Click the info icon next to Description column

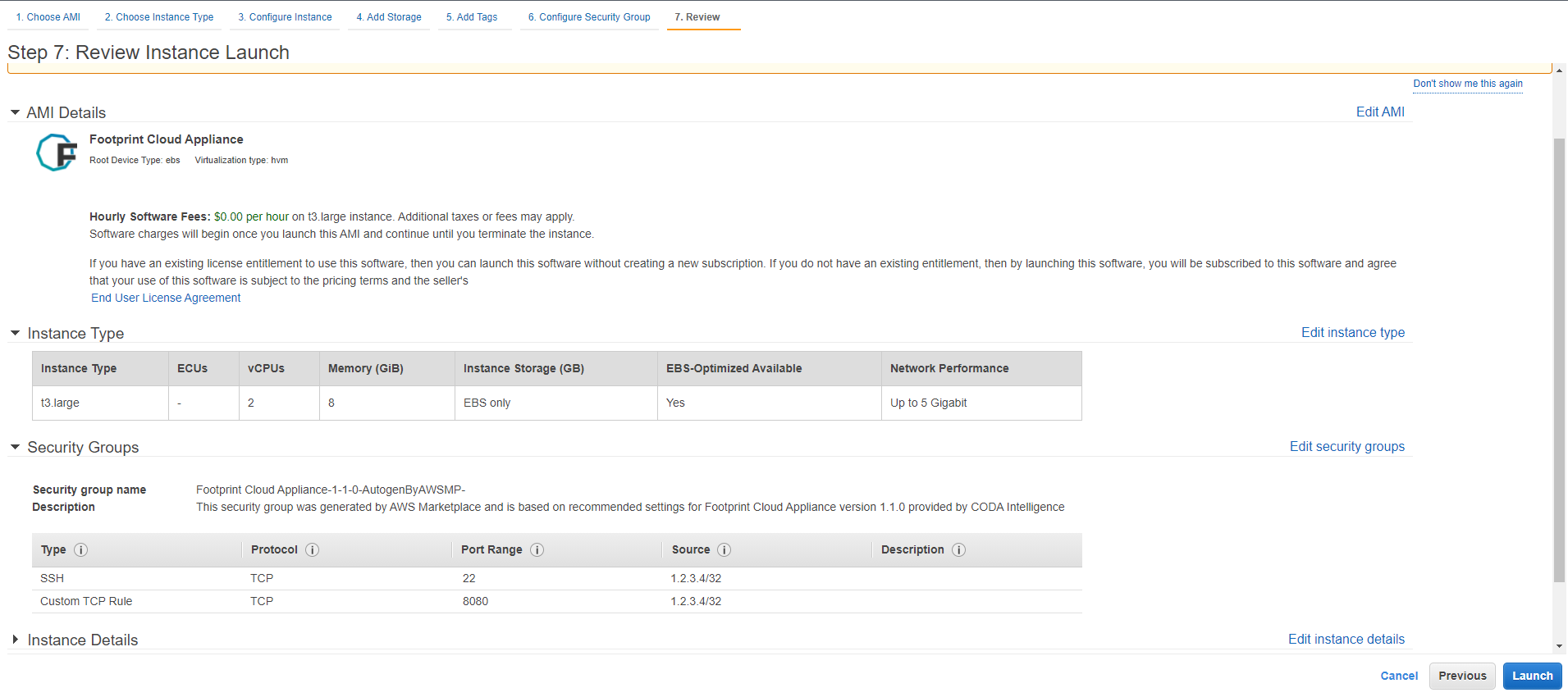point(958,550)
